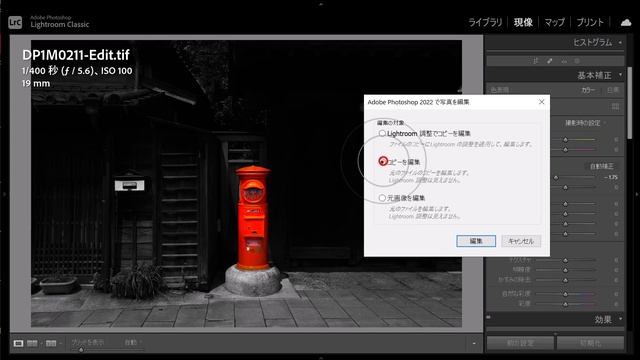Image resolution: width=640 pixels, height=360 pixels.
Task: Switch to the マップ module
Action: point(554,22)
